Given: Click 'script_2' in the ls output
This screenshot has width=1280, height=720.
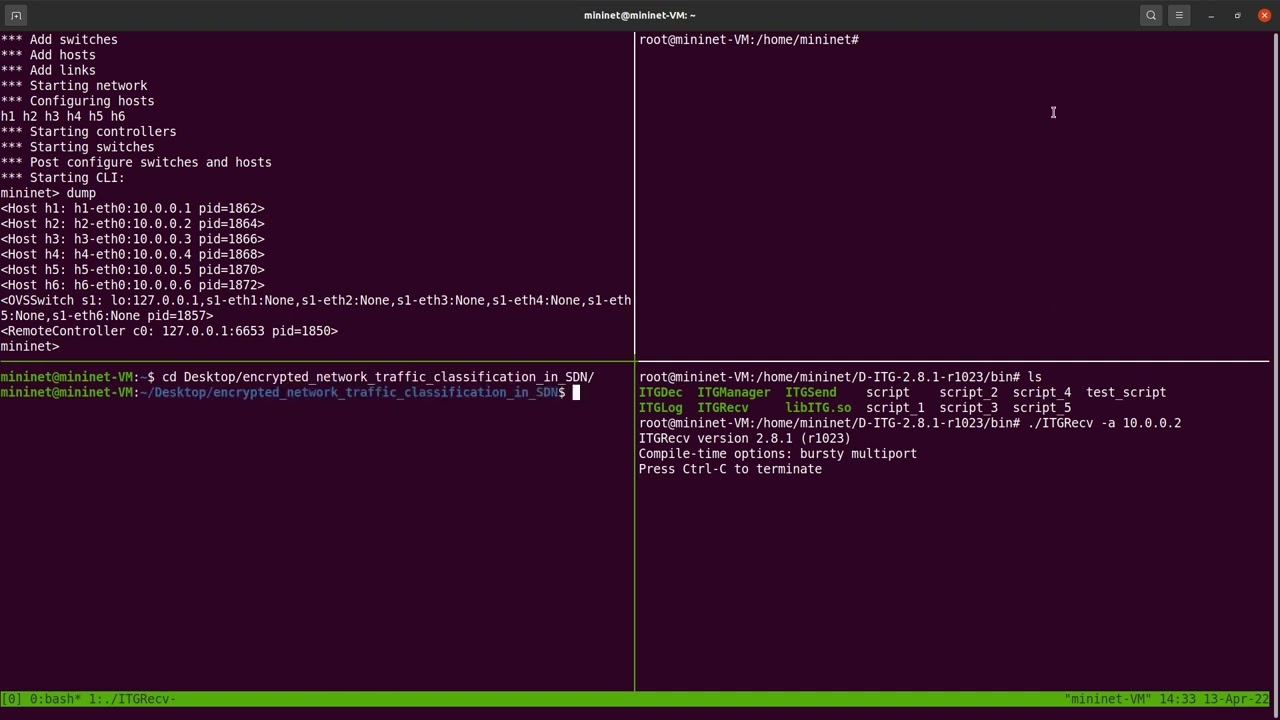Looking at the screenshot, I should pyautogui.click(x=968, y=393).
